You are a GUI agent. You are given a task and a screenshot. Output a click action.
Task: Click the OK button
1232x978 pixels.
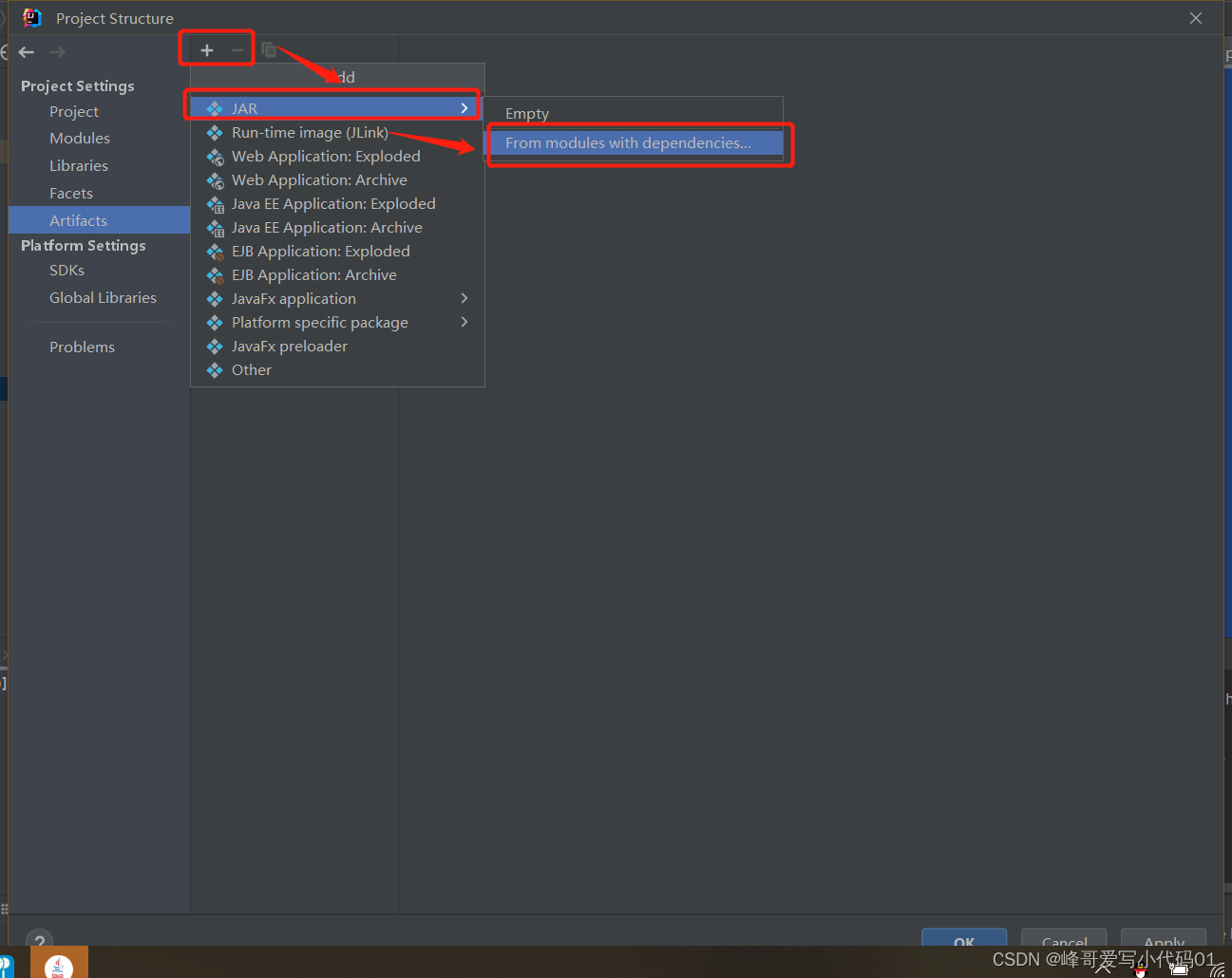click(964, 937)
